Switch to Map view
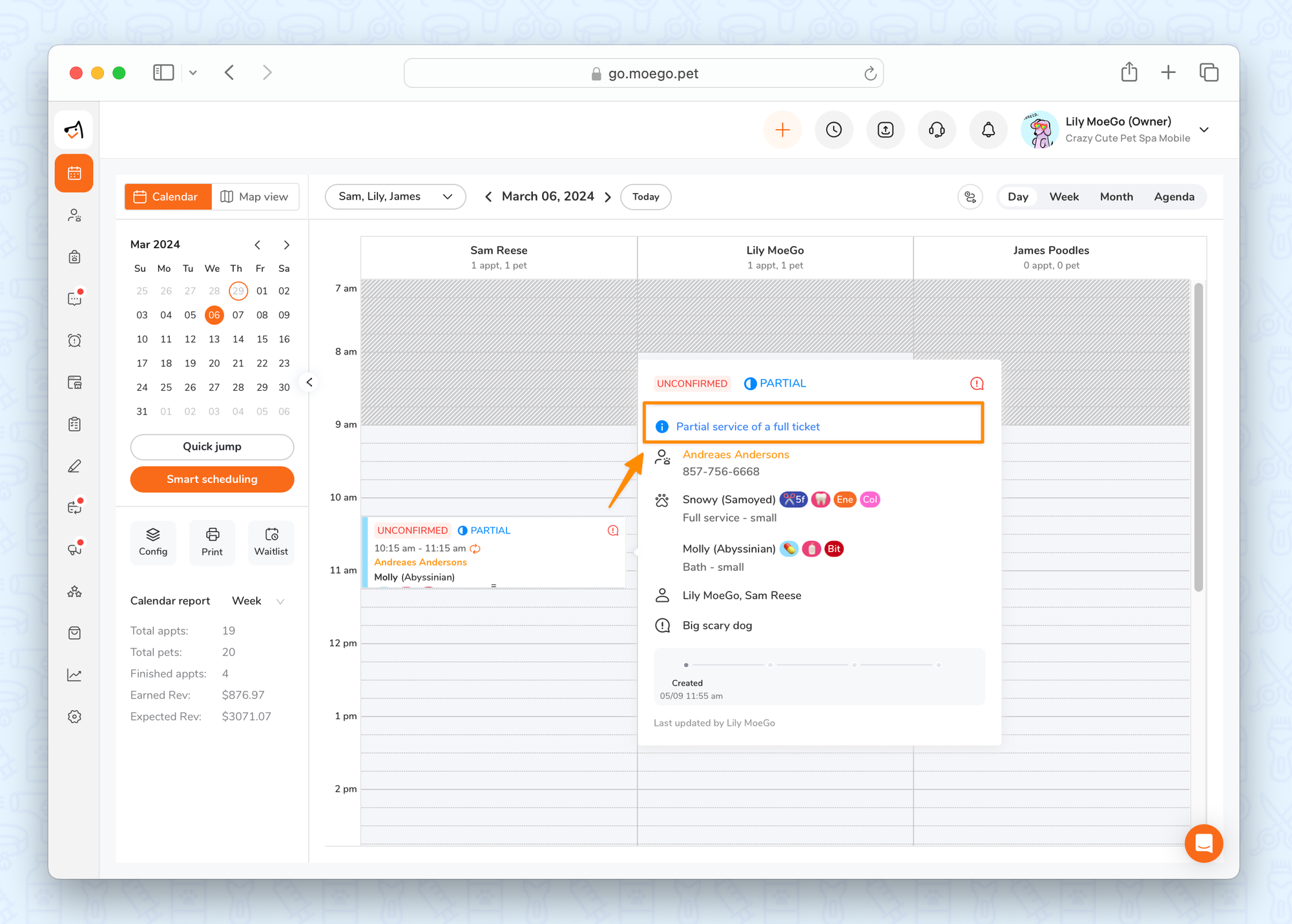 255,197
